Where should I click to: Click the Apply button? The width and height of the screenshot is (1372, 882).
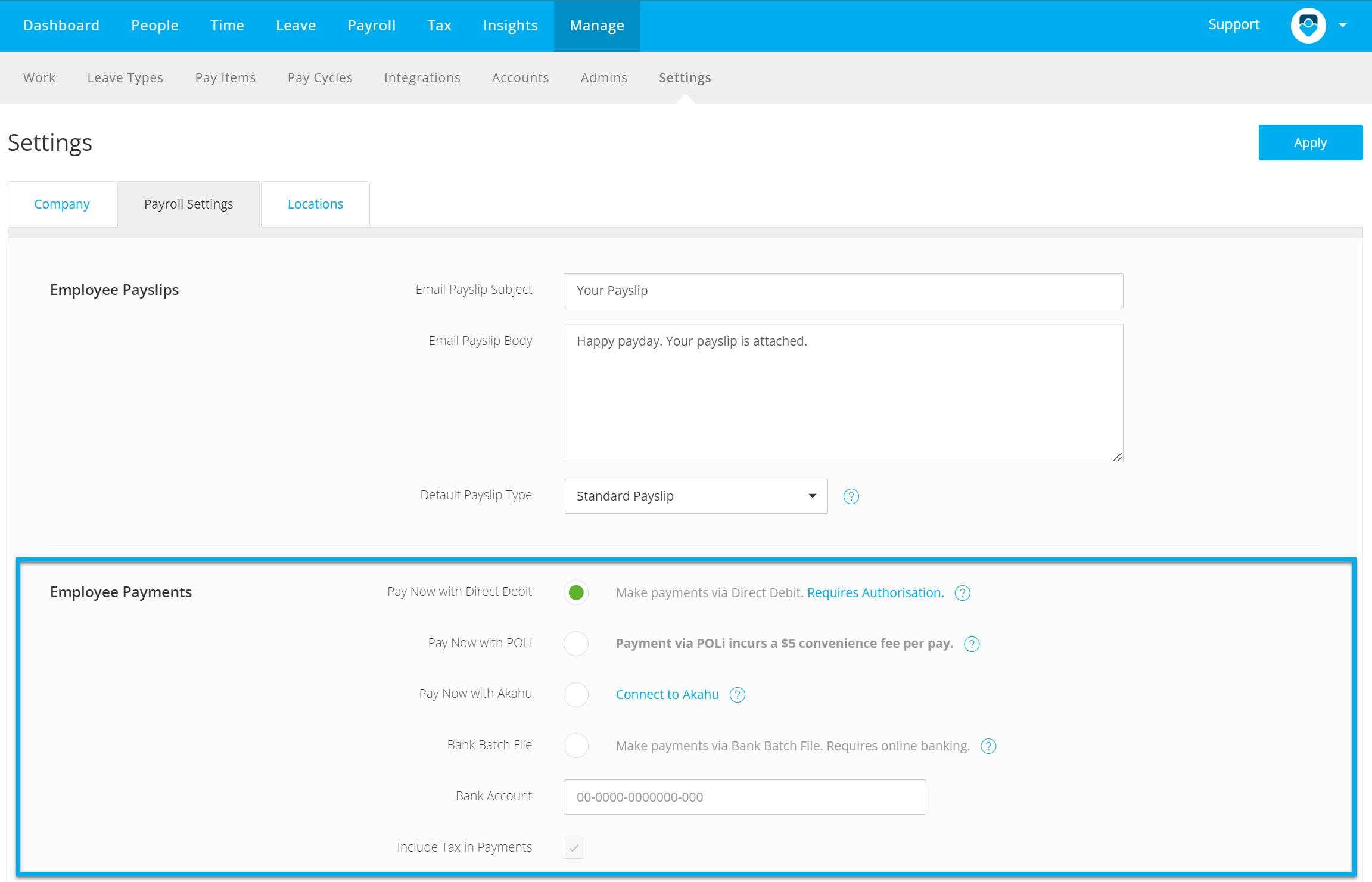pos(1310,142)
